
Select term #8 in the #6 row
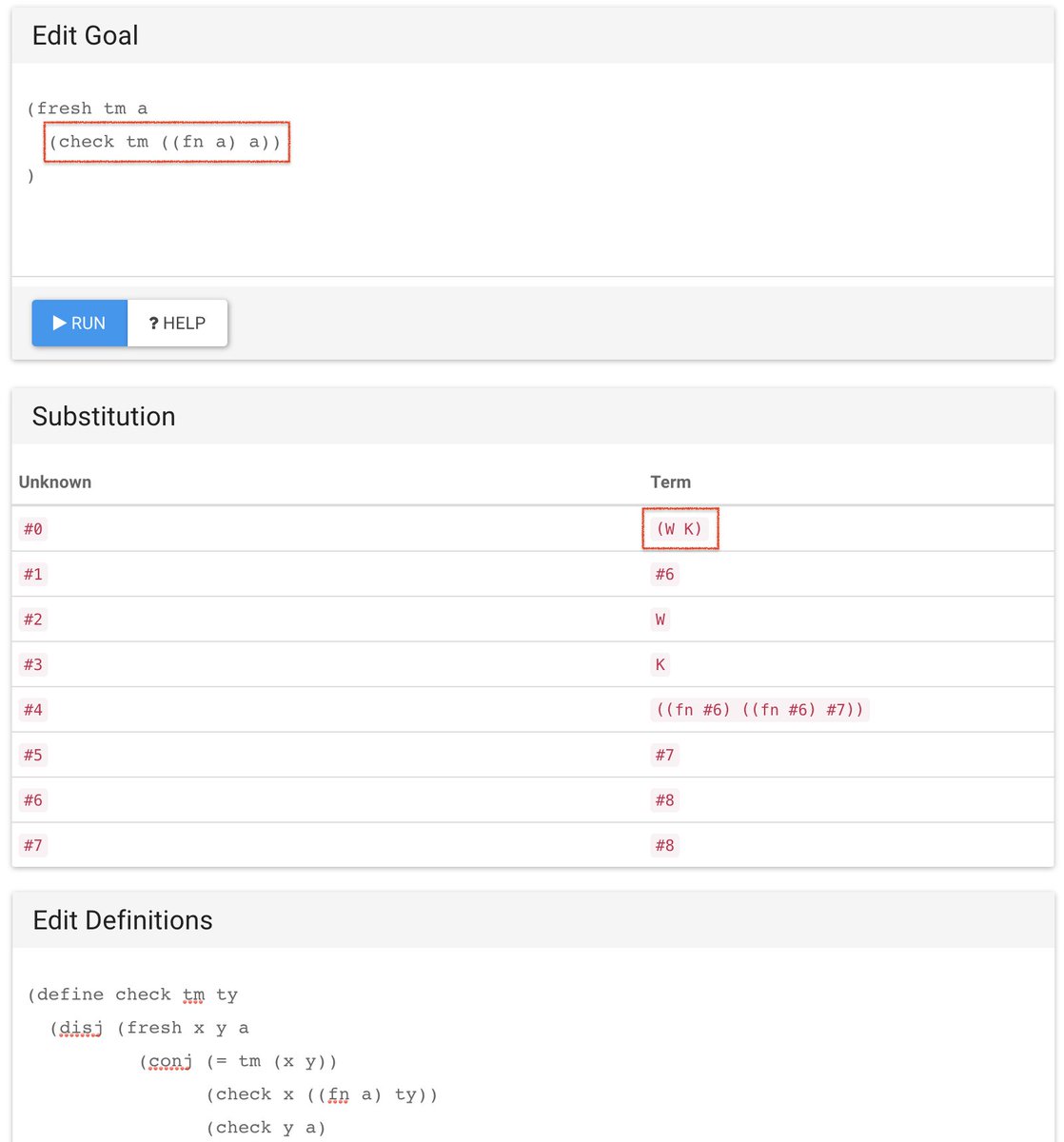coord(664,800)
